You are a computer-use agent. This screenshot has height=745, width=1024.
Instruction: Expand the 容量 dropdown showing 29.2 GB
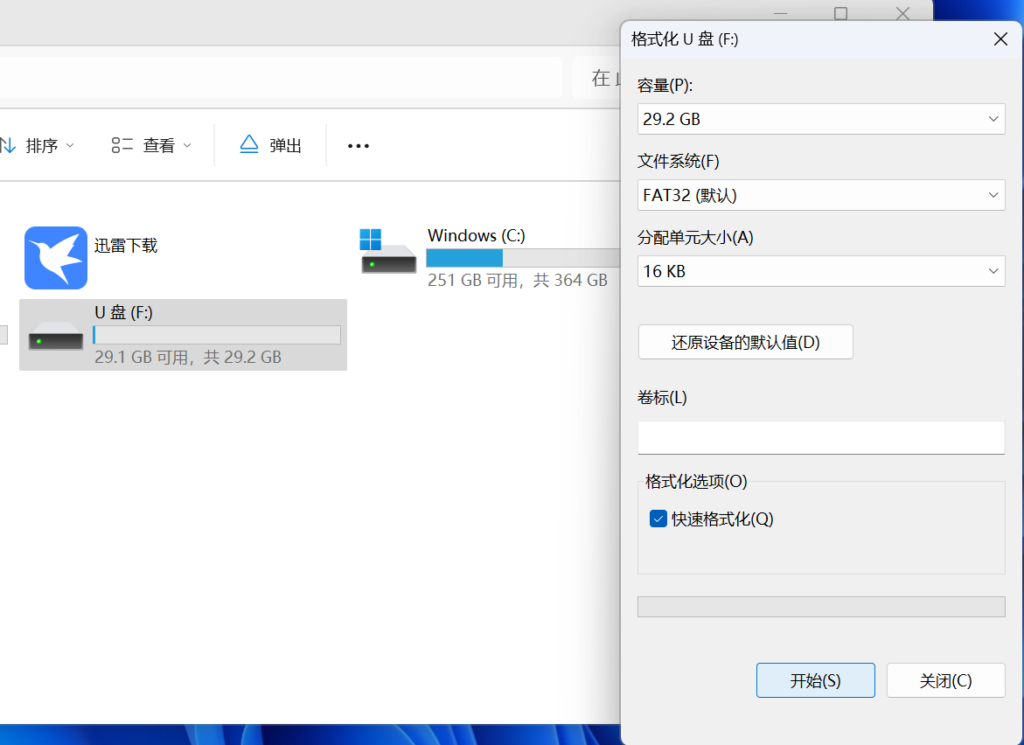point(820,119)
